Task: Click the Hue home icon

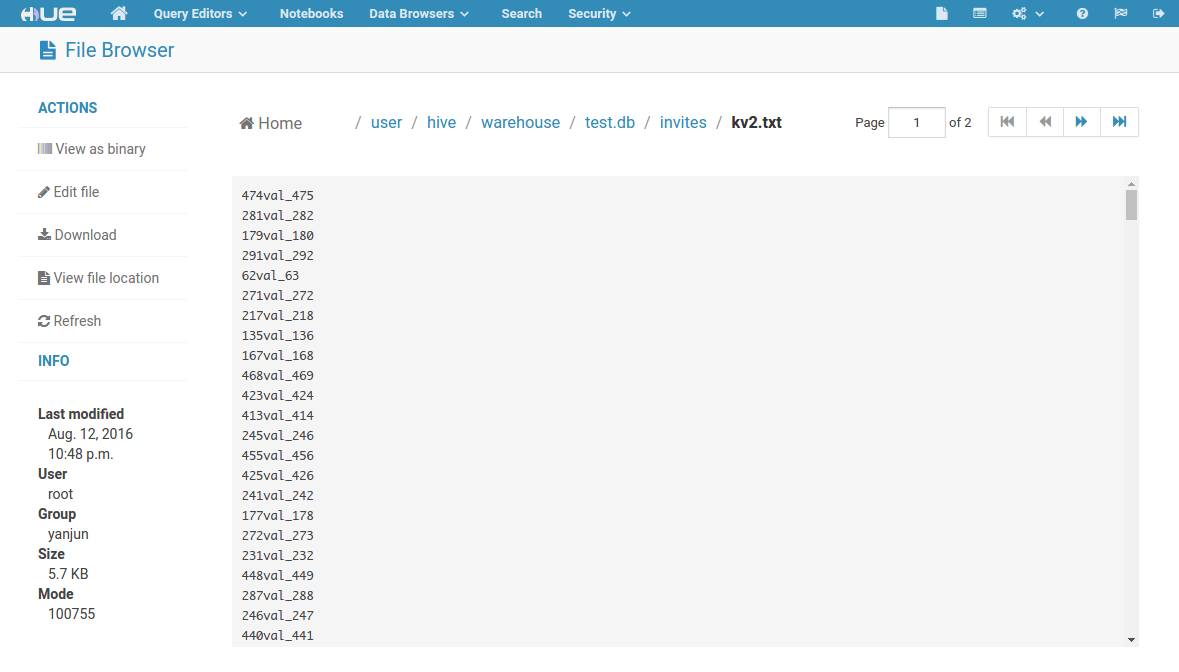Action: click(119, 14)
